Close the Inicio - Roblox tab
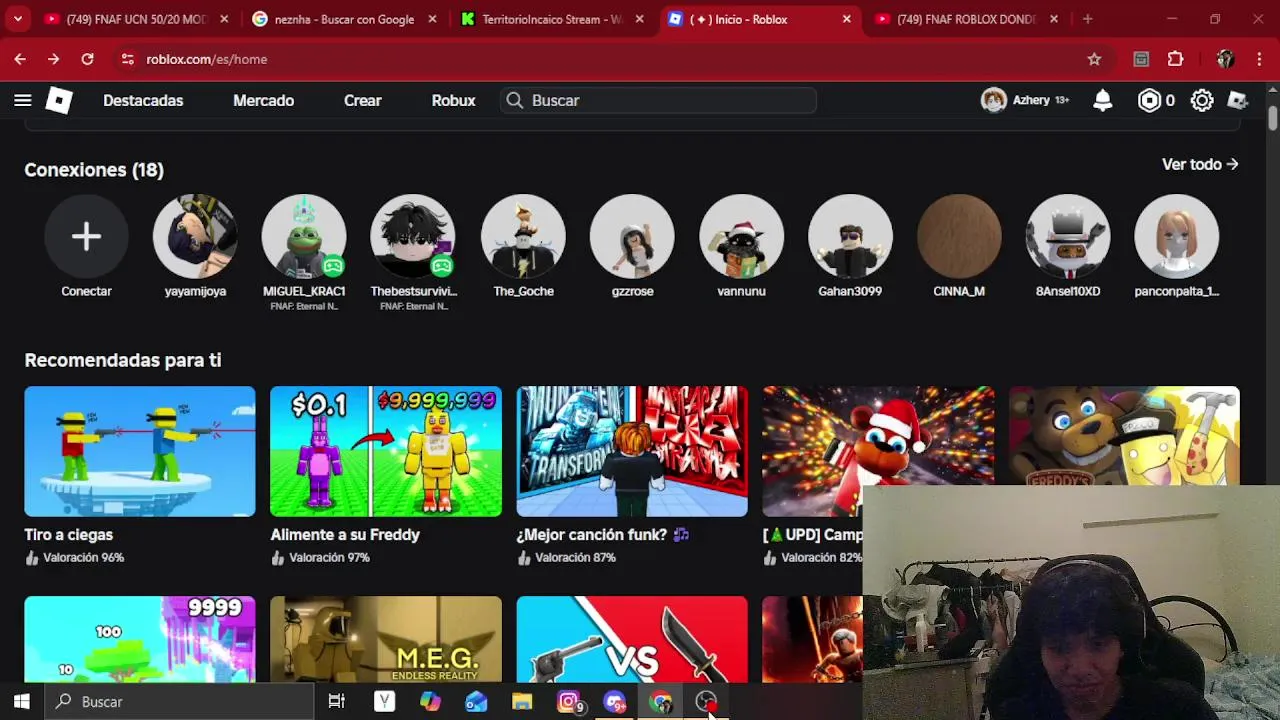The width and height of the screenshot is (1280, 720). pos(847,19)
